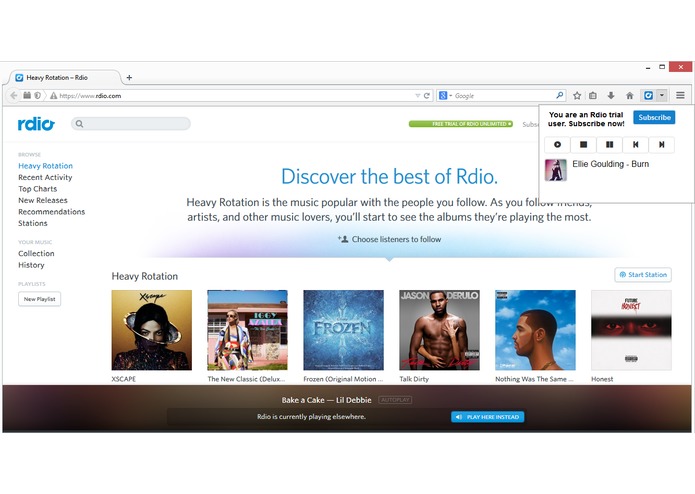Skip to previous track in popup
The width and height of the screenshot is (695, 494).
pos(636,144)
